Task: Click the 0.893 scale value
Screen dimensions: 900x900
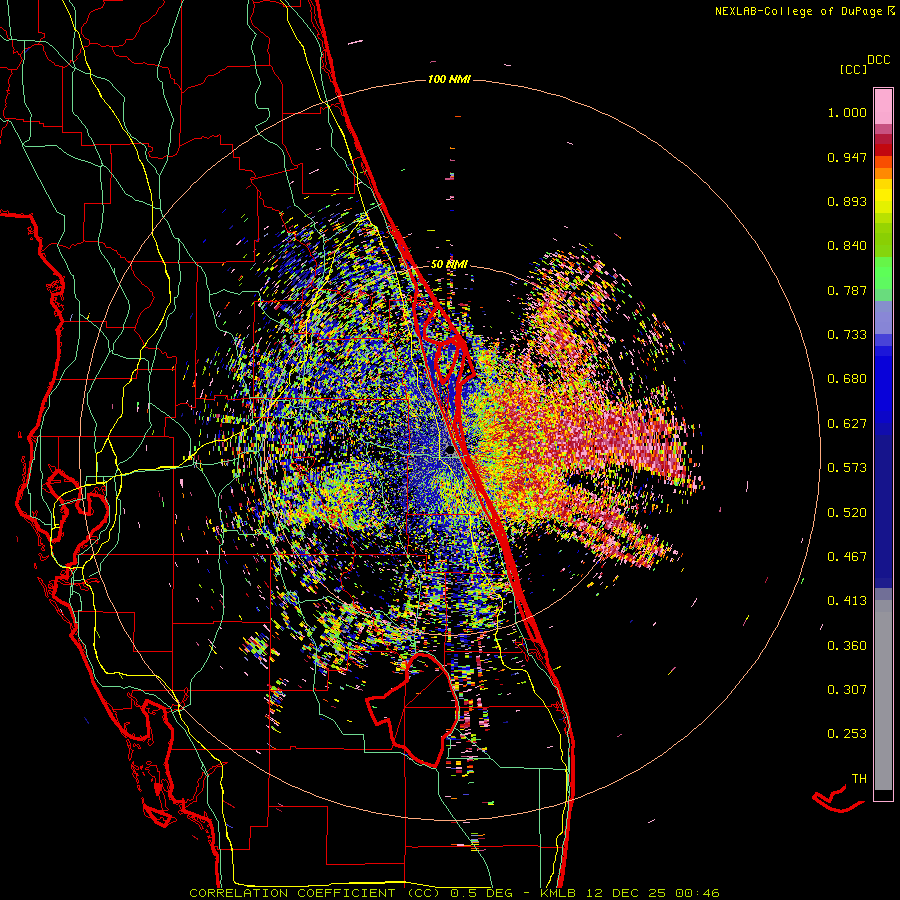Action: (847, 201)
